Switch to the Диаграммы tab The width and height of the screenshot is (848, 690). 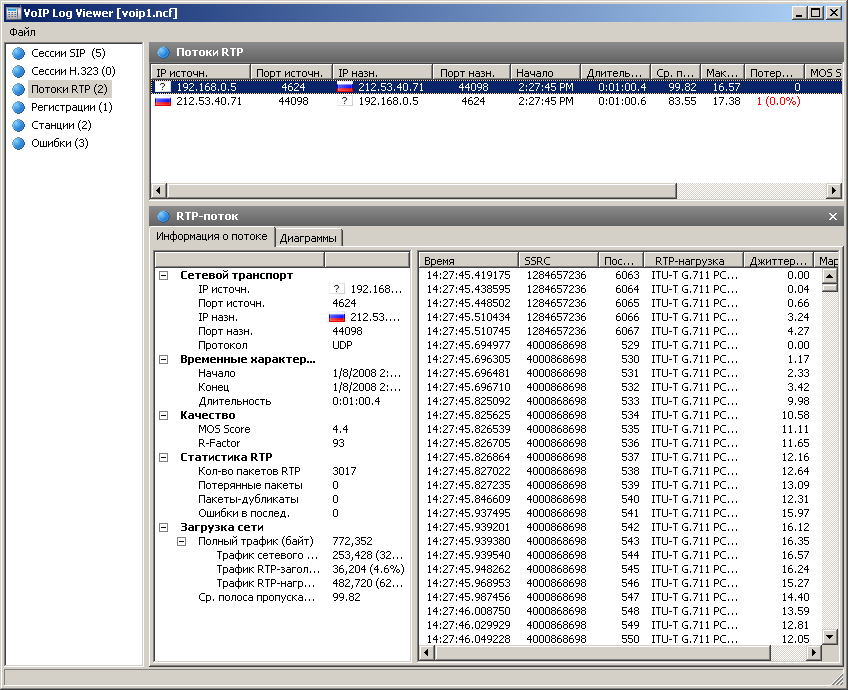tap(308, 238)
